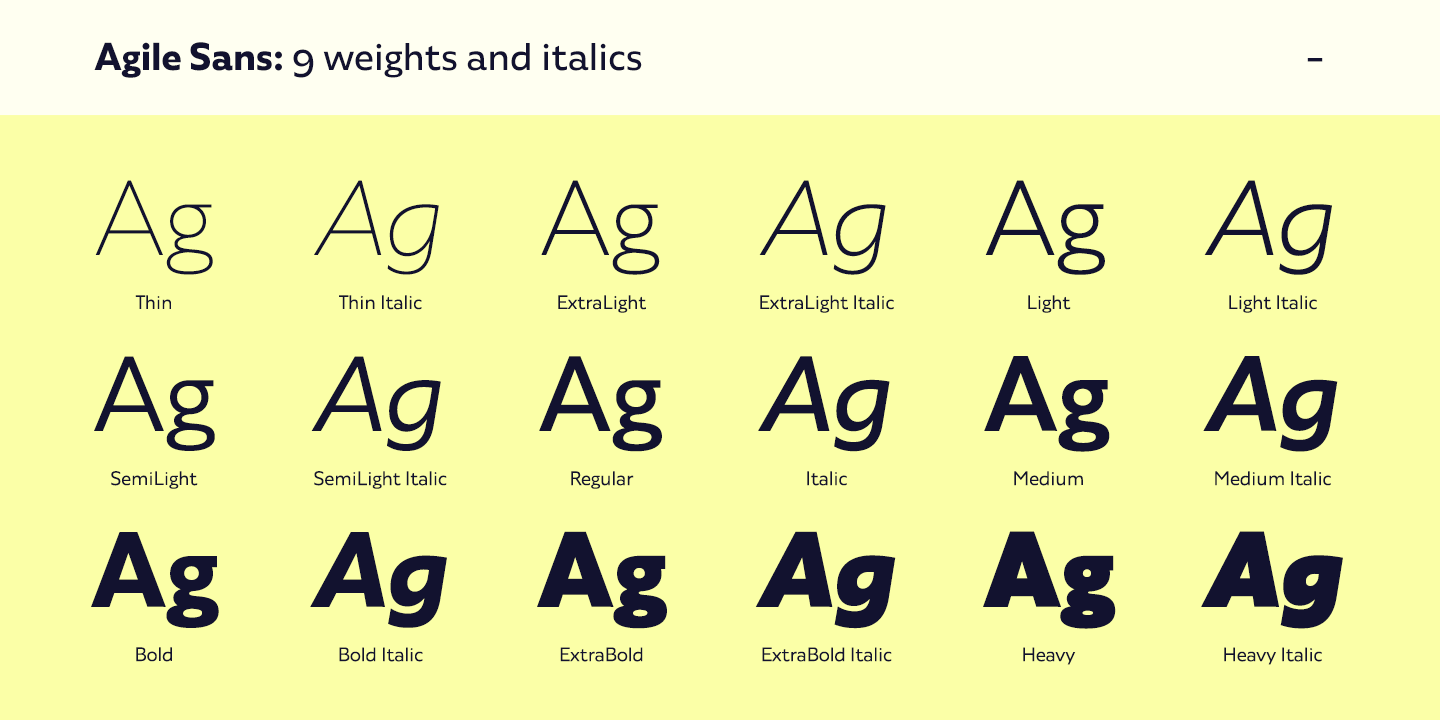This screenshot has height=720, width=1440.
Task: Click the ExtraBold label text
Action: click(601, 655)
